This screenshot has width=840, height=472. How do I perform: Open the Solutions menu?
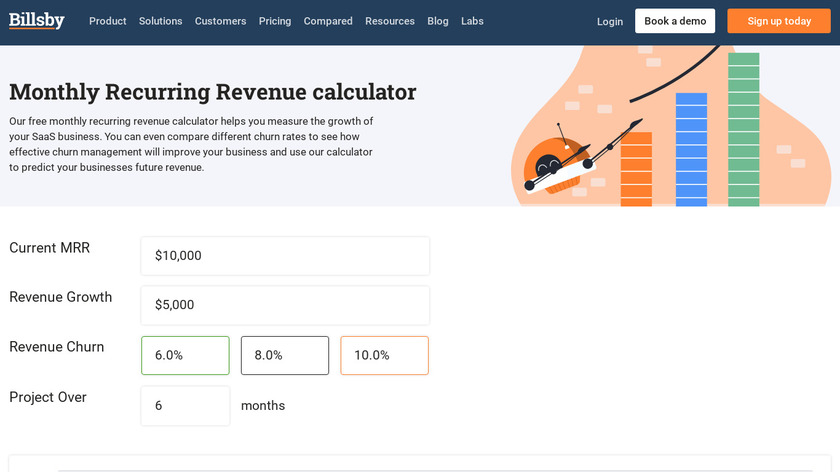point(161,21)
